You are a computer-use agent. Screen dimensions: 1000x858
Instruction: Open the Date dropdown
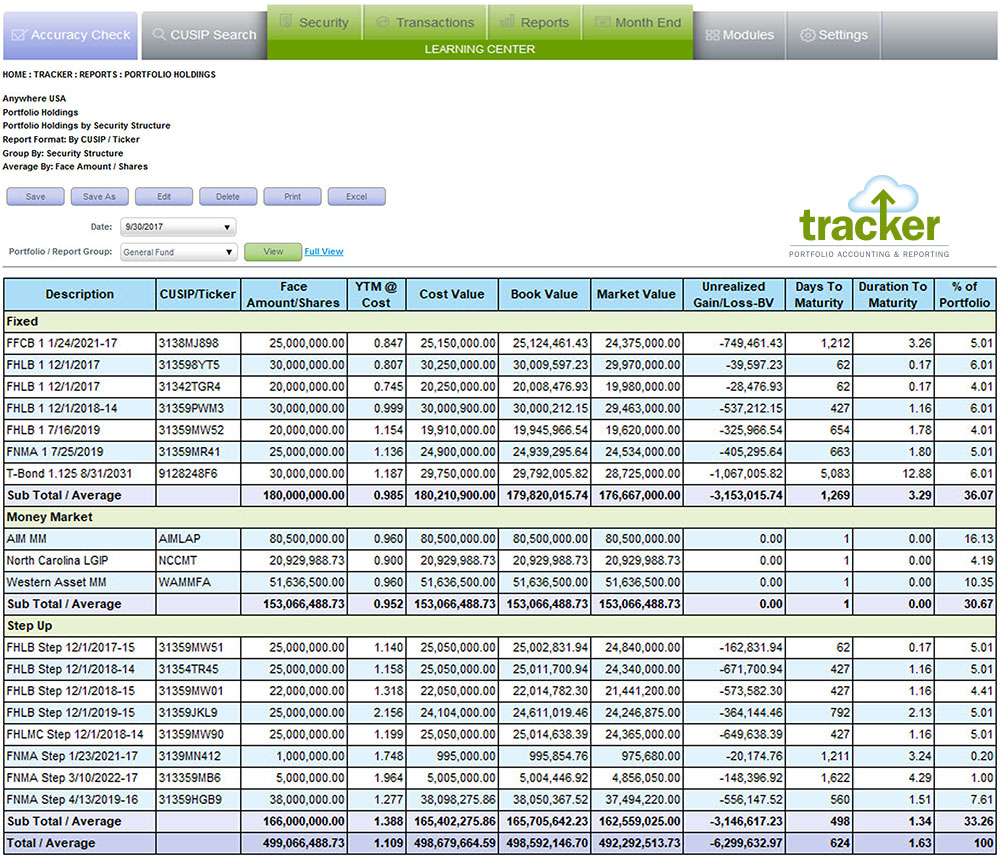click(178, 227)
